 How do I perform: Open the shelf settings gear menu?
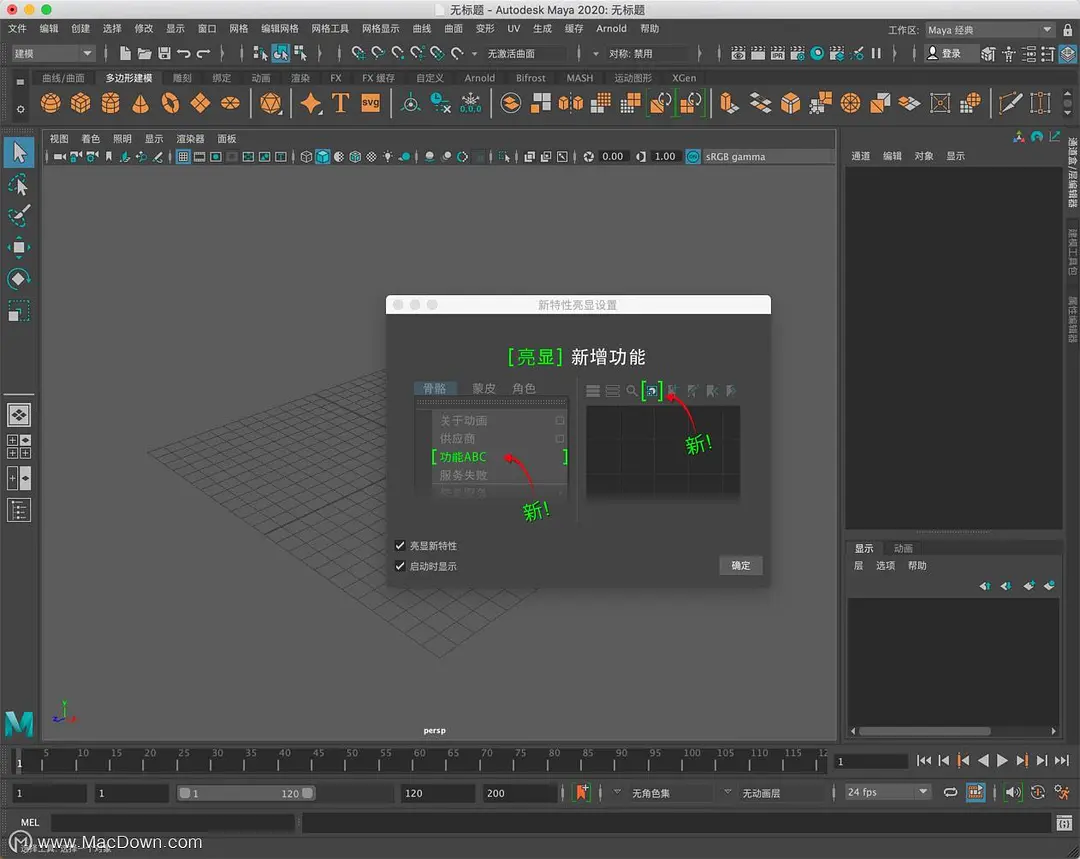(x=20, y=109)
